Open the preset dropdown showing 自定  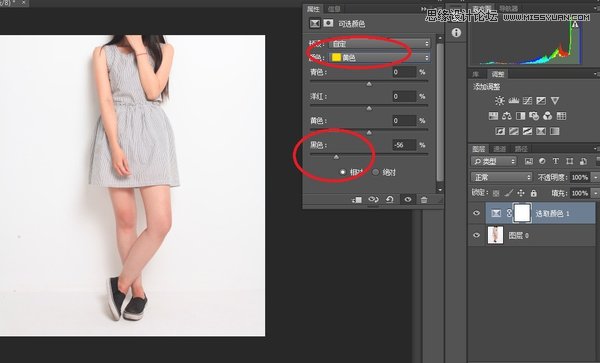380,44
